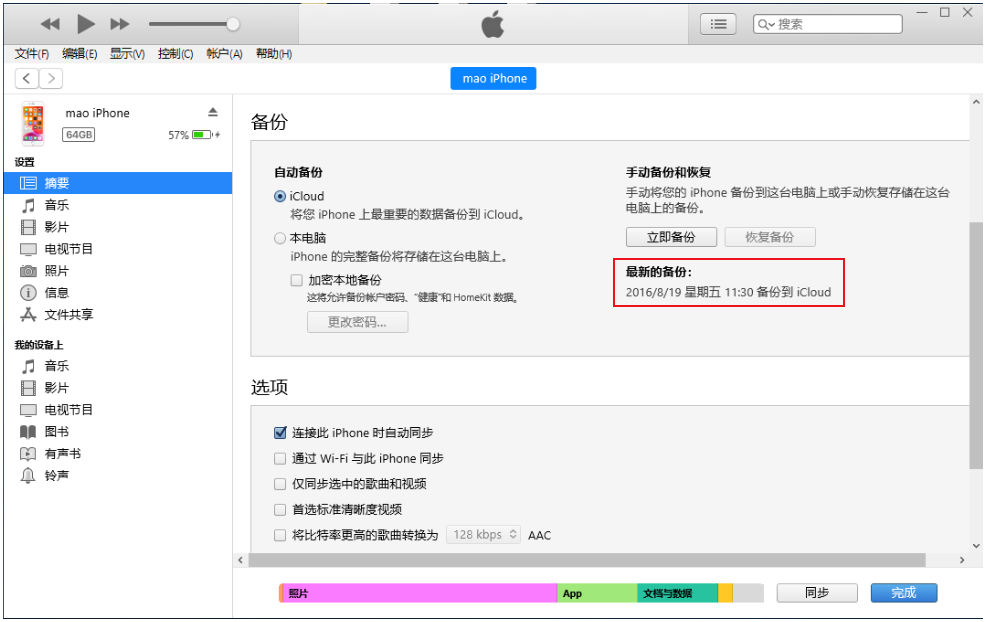The width and height of the screenshot is (985, 622).
Task: Go forward with the right arrow
Action: (x=51, y=79)
